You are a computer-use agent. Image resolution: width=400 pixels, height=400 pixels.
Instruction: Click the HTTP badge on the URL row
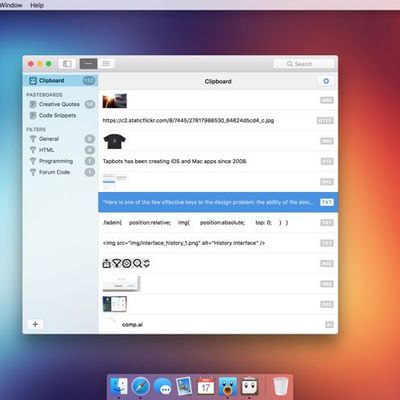click(325, 121)
